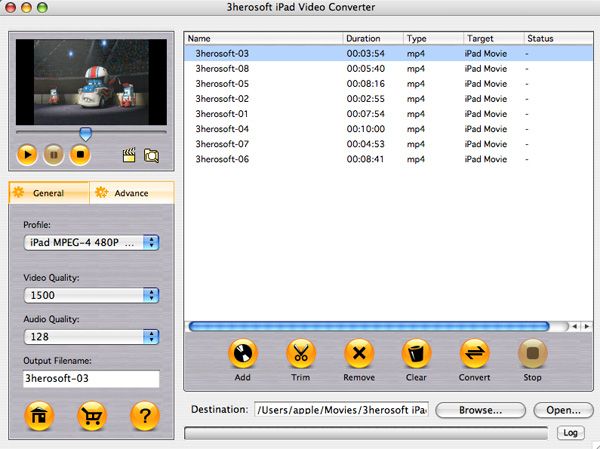
Task: Click iPad Movie target of 3herosoft-05
Action: click(486, 84)
